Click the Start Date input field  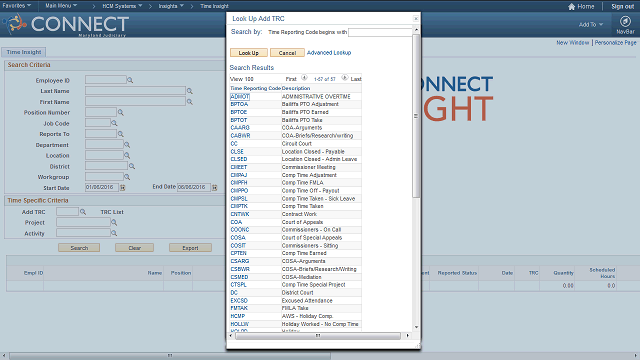[x=102, y=187]
